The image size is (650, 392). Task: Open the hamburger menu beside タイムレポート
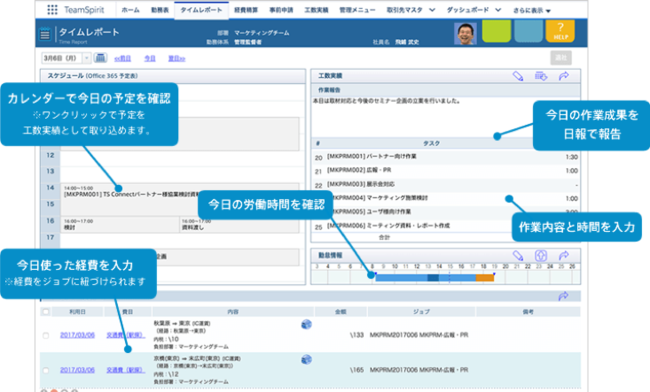coord(45,34)
